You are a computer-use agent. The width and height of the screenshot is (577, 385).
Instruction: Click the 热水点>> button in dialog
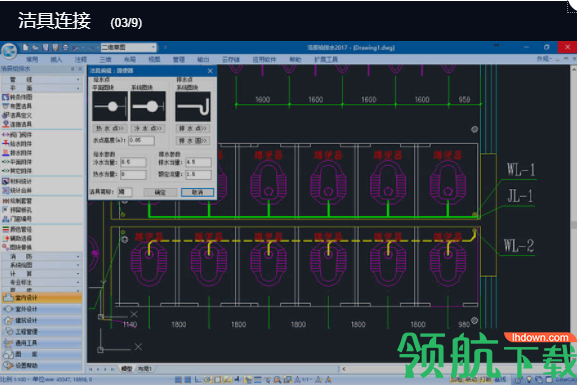tap(110, 128)
